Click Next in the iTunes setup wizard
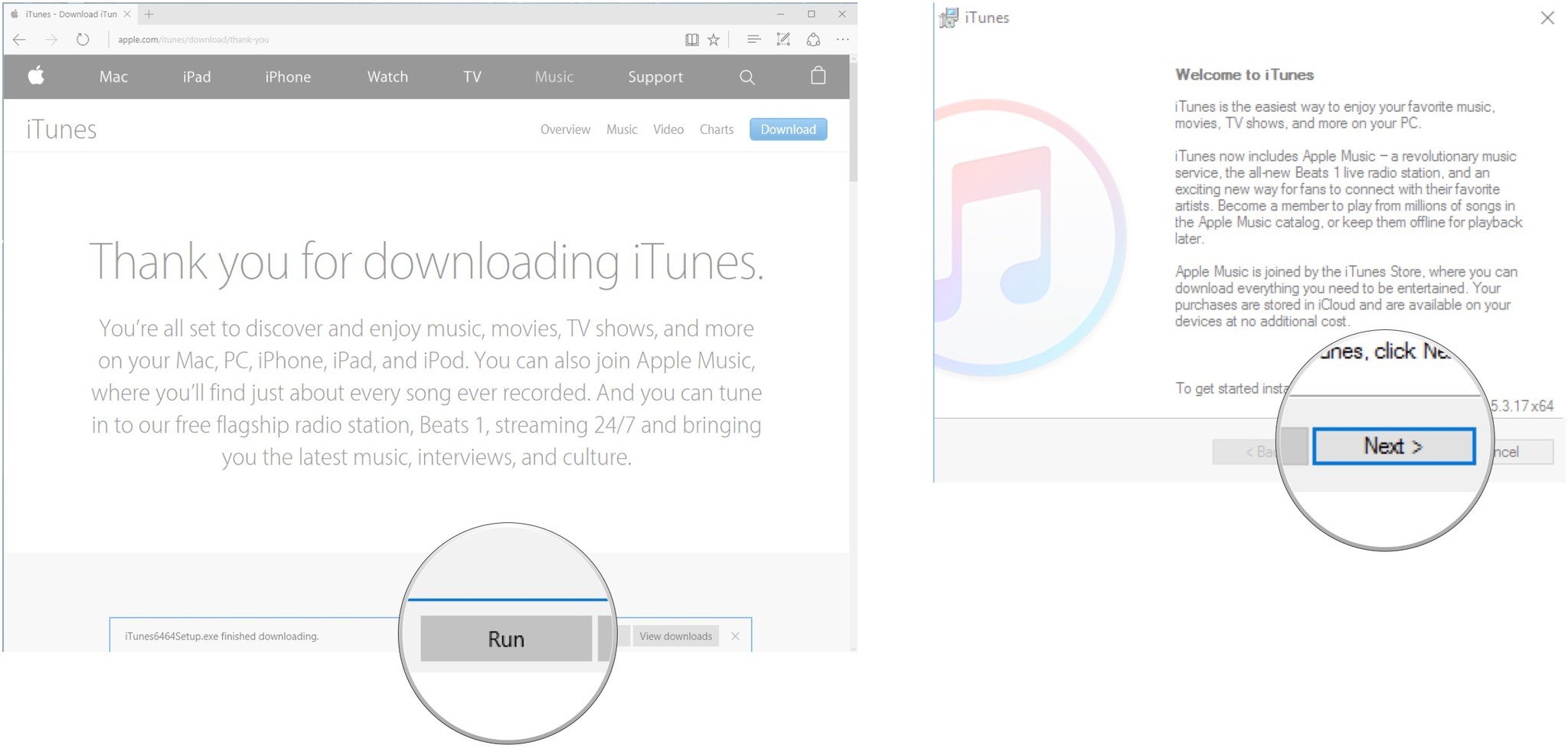This screenshot has height=749, width=1568. click(1393, 446)
